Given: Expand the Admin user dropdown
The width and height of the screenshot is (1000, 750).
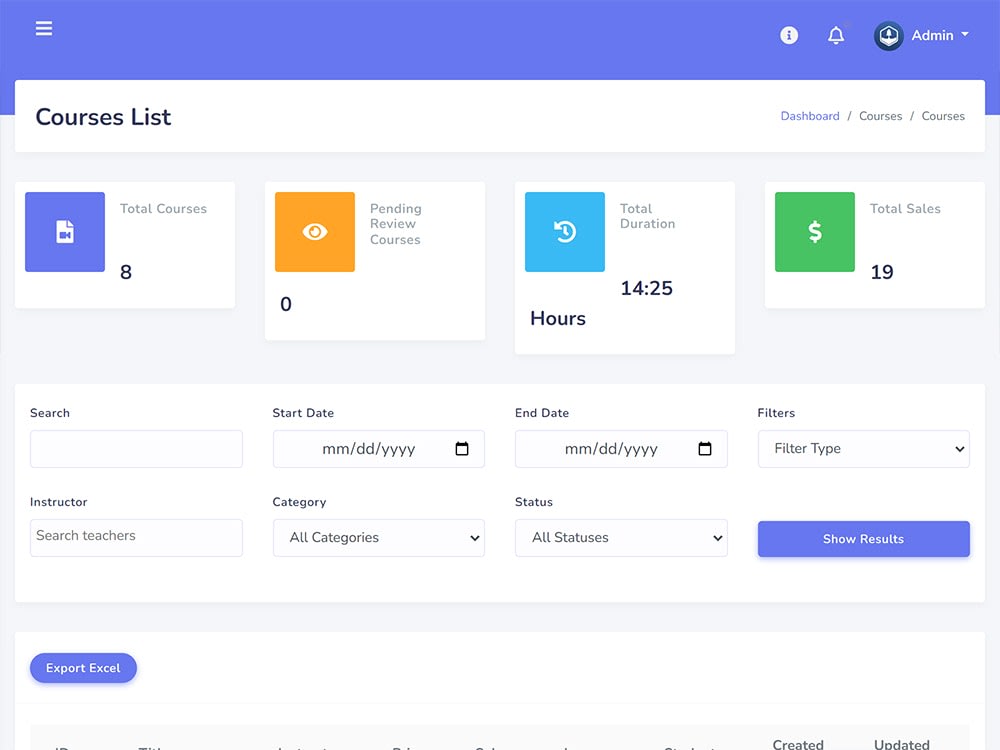Looking at the screenshot, I should [940, 35].
